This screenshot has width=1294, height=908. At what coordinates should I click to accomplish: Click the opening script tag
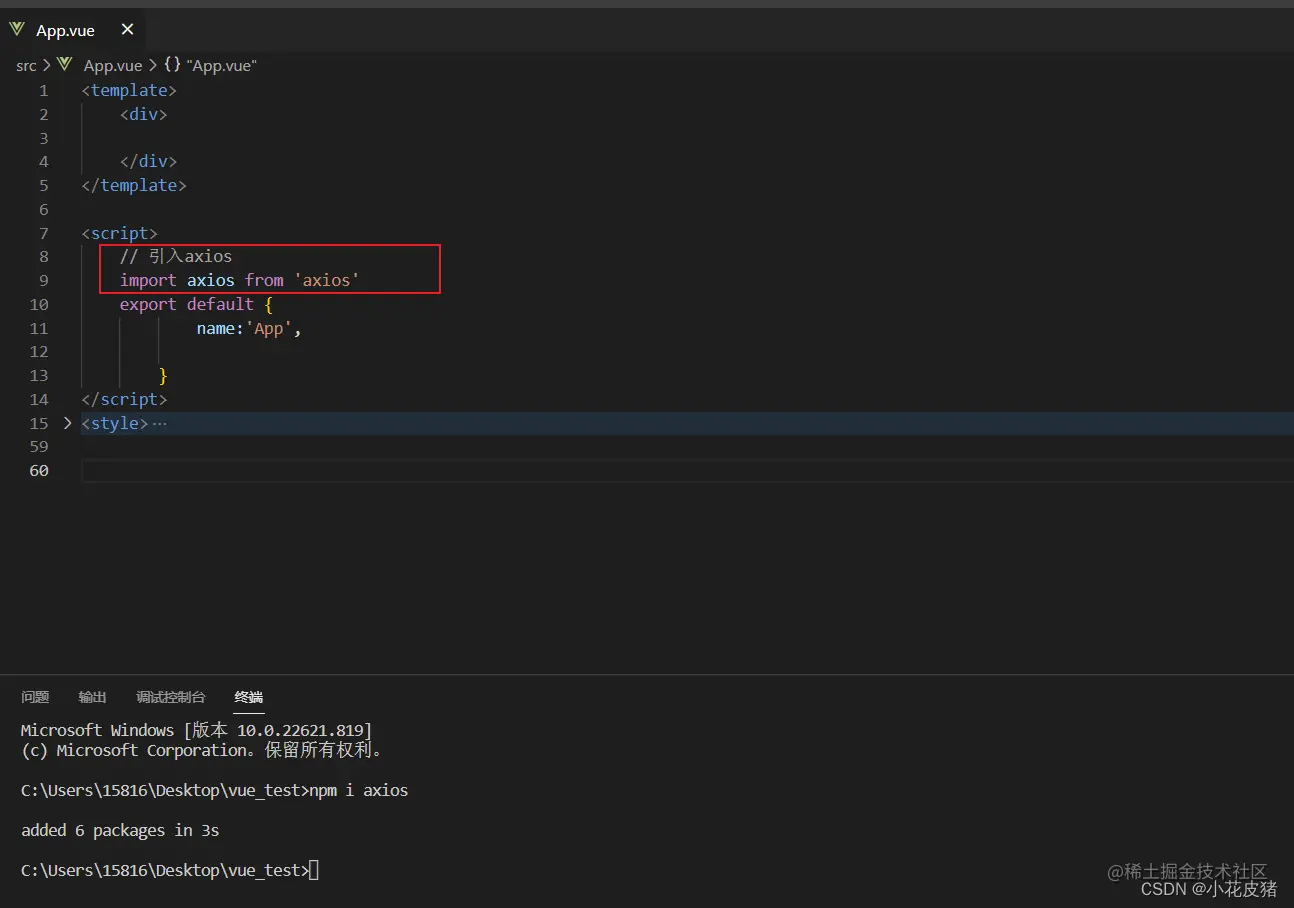119,233
